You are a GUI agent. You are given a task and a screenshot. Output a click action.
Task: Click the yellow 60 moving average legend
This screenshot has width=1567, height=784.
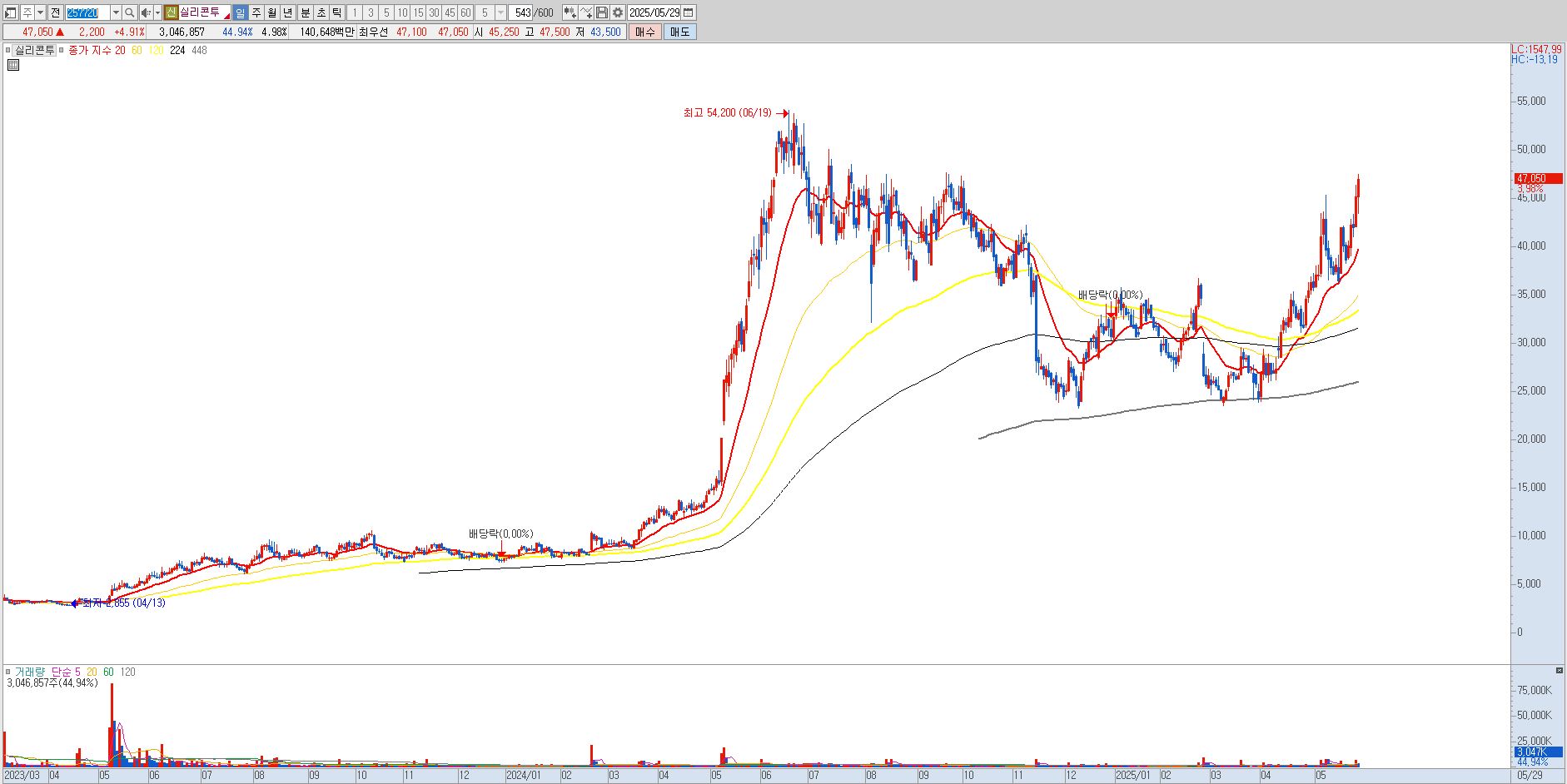point(137,50)
